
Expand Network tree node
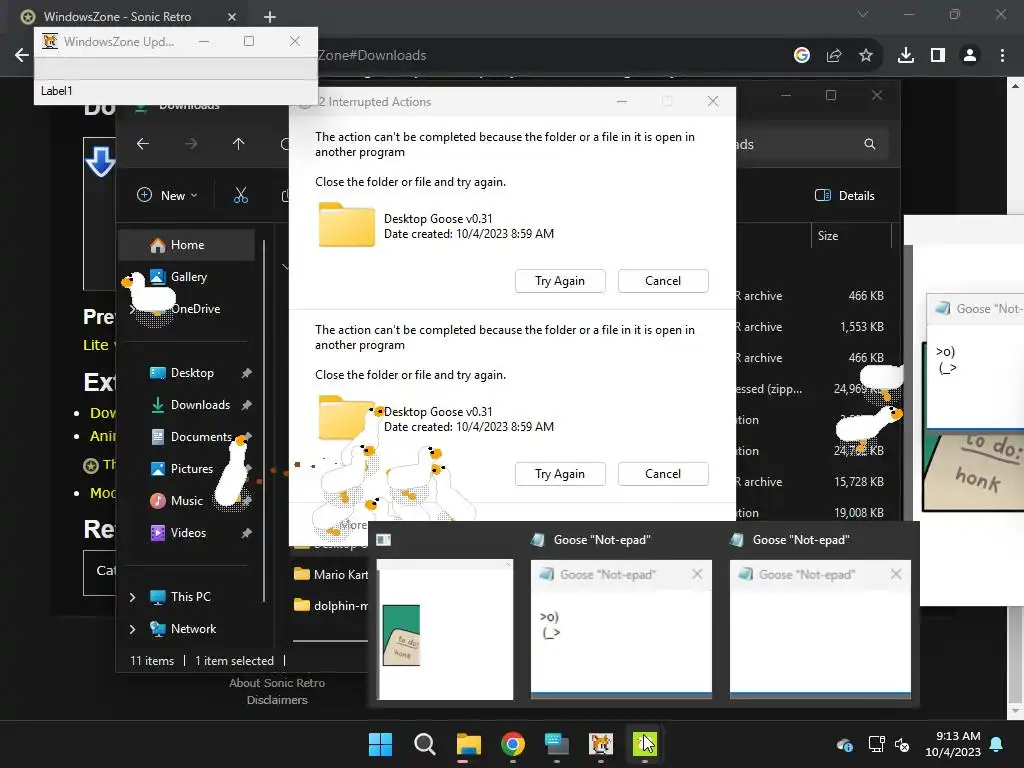(x=133, y=629)
